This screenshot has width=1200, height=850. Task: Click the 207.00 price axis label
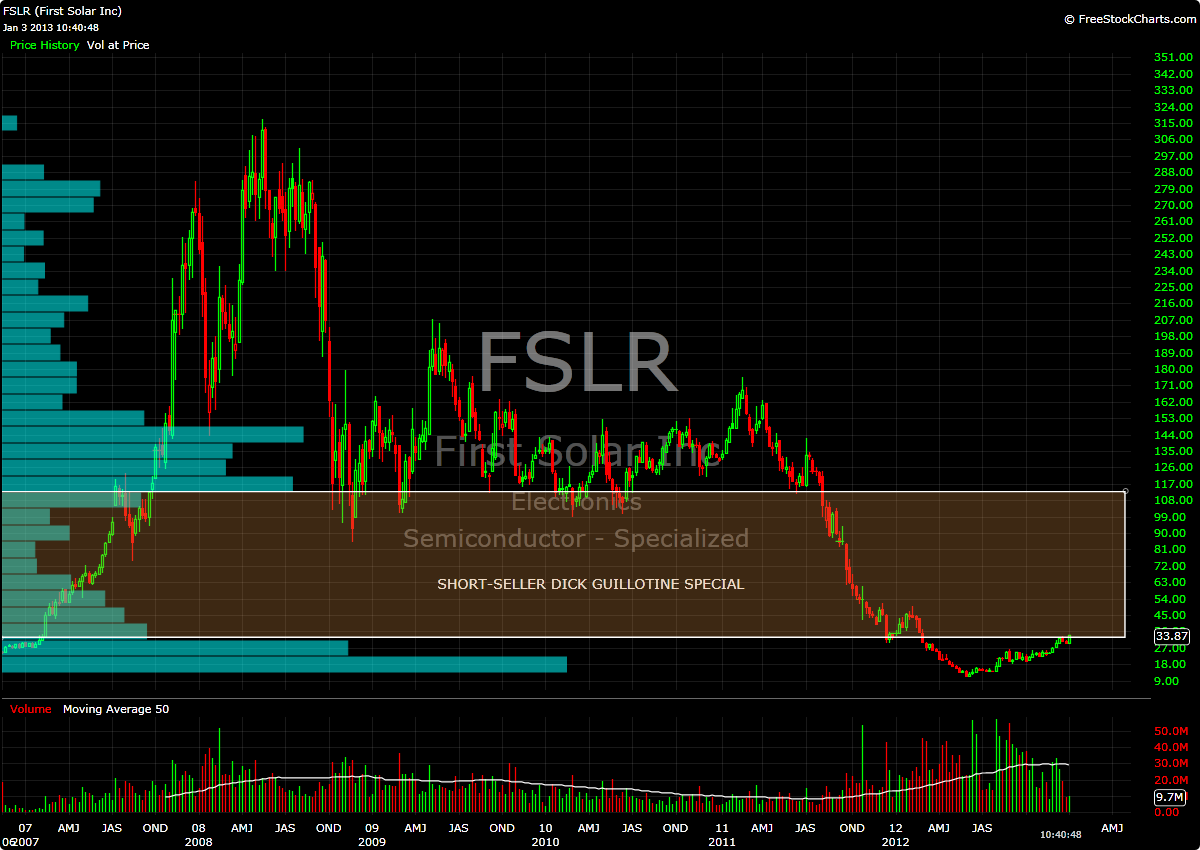[1173, 320]
